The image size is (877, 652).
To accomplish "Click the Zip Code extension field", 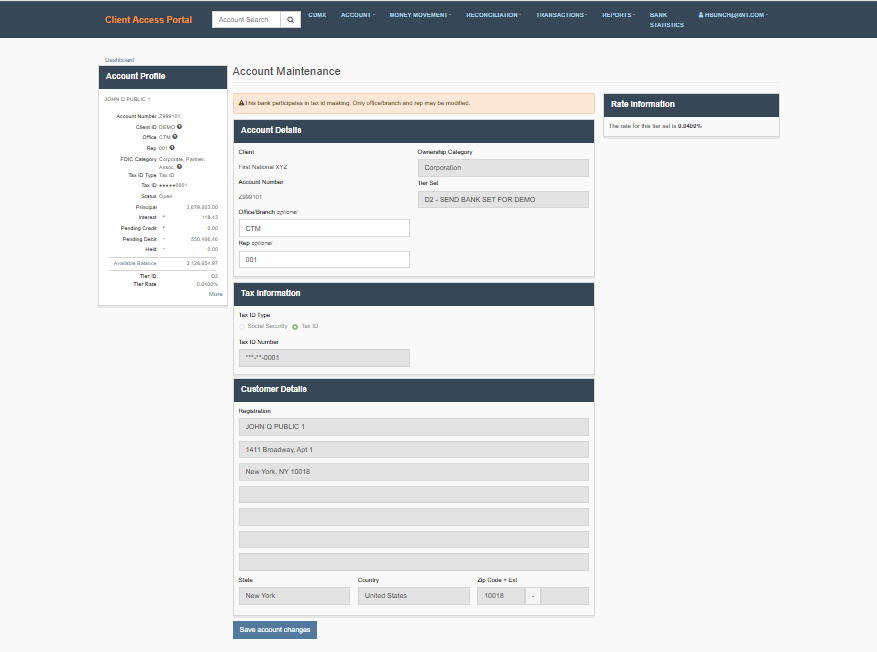I will pyautogui.click(x=564, y=596).
